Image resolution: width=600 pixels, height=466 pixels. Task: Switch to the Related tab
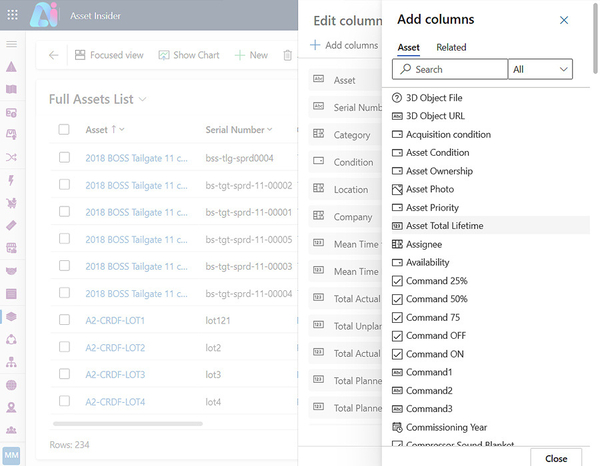coord(451,47)
